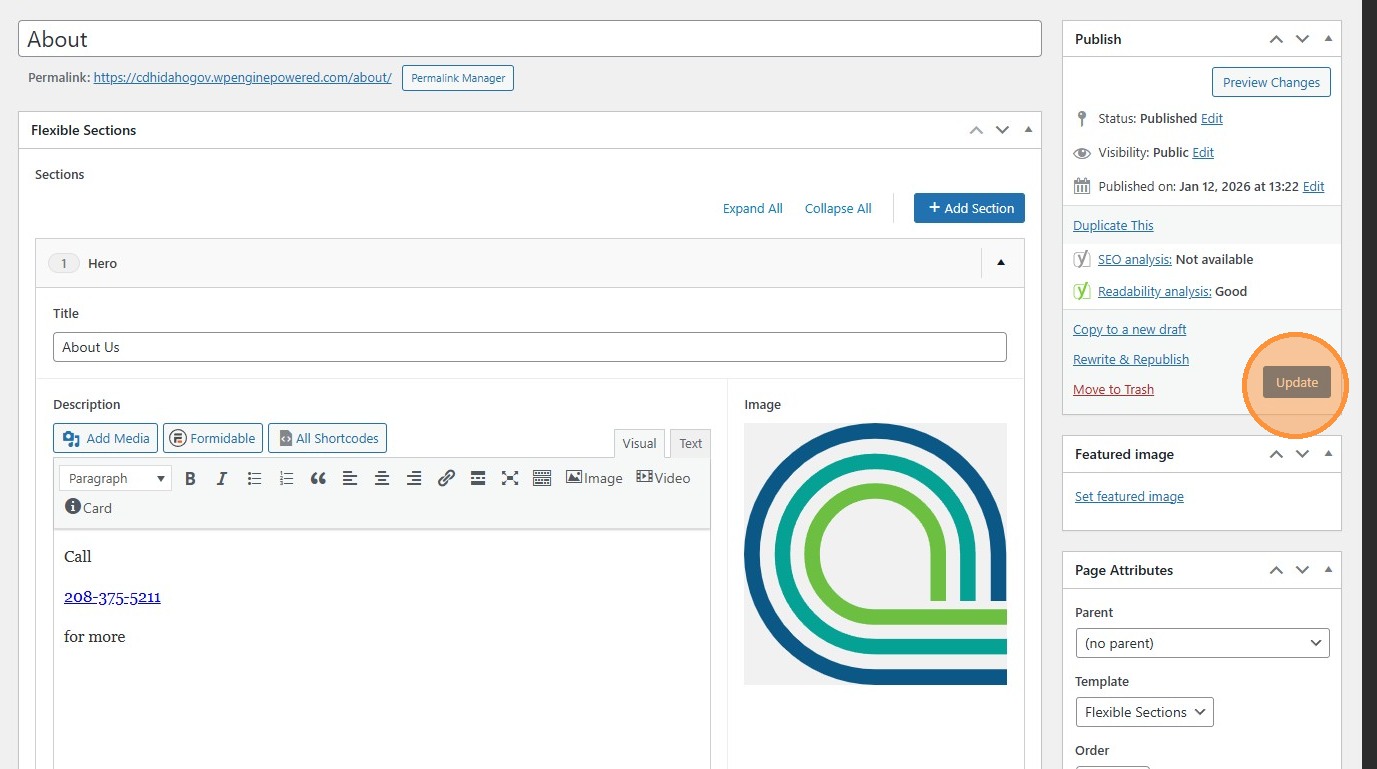Align text left

(350, 478)
